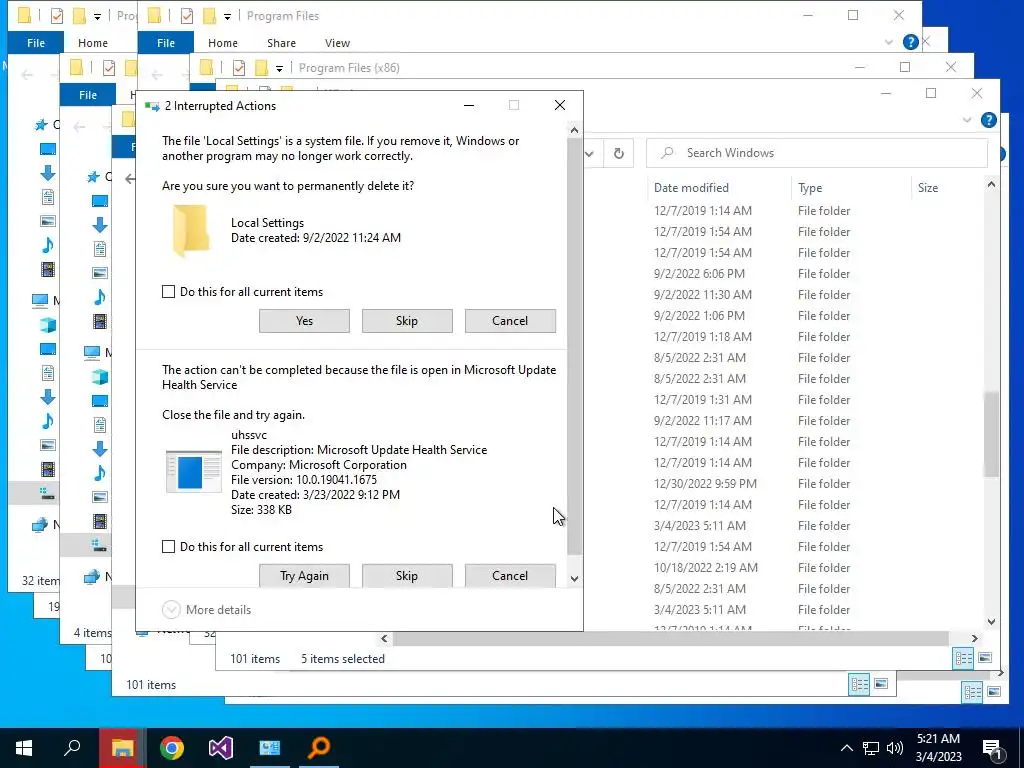This screenshot has width=1024, height=768.
Task: Check 'Do this for all current items' under Local Settings
Action: (168, 292)
